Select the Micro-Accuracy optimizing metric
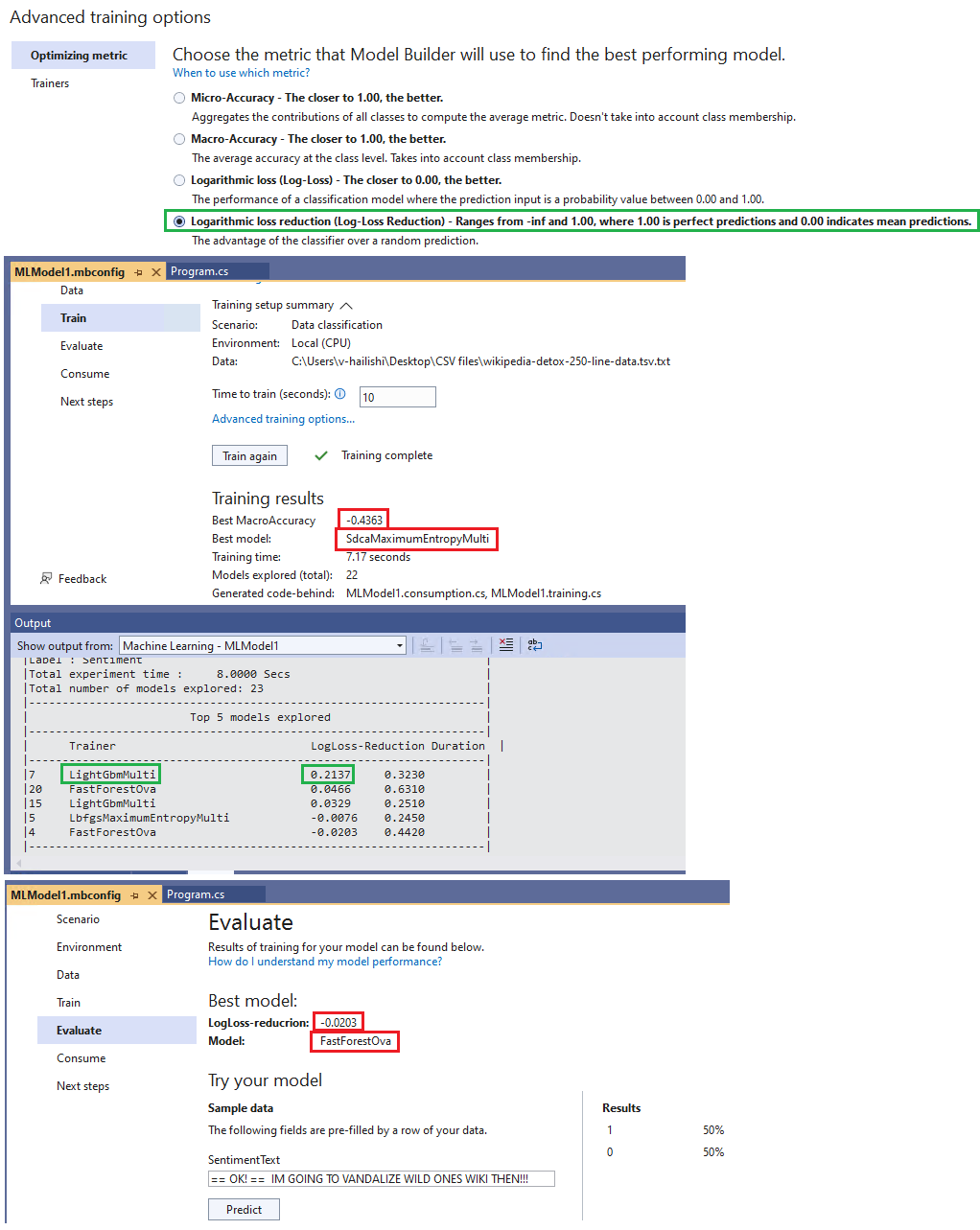This screenshot has height=1230, width=980. [179, 97]
